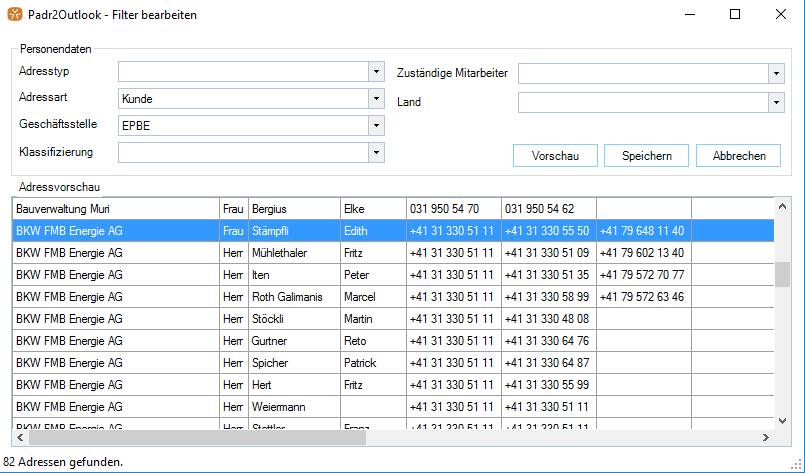Expand the Adressart dropdown showing Kunde

[x=376, y=98]
